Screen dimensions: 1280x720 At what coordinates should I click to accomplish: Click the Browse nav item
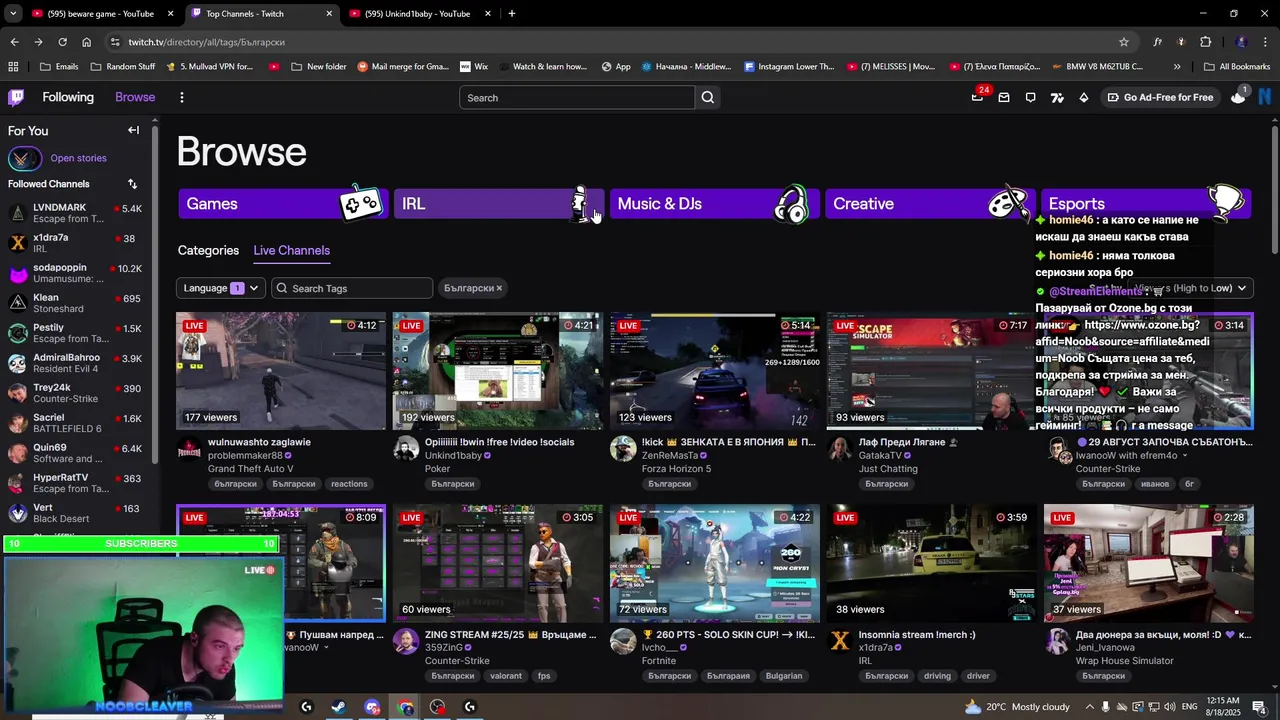pos(135,97)
